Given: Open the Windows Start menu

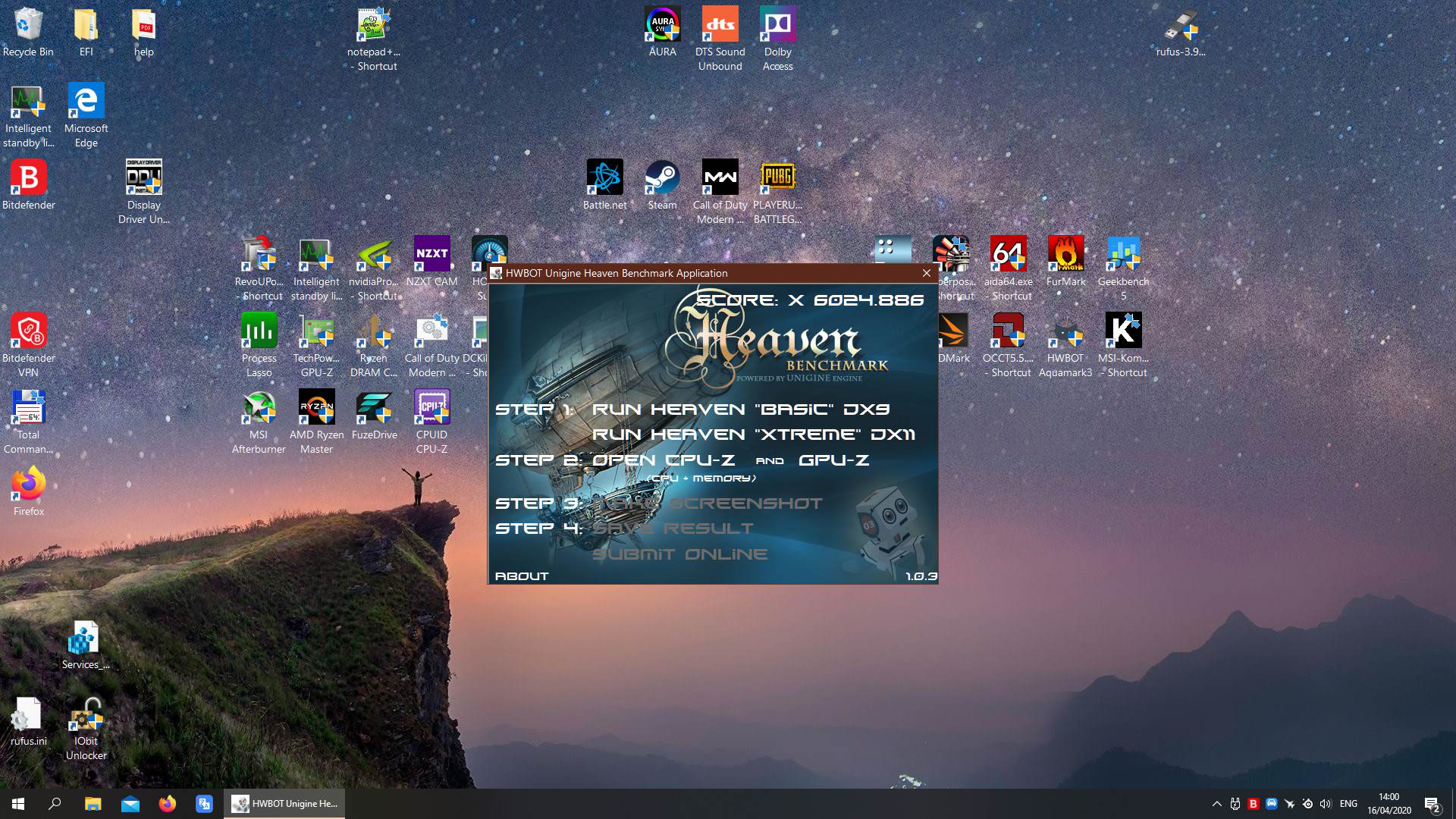Looking at the screenshot, I should (x=18, y=804).
